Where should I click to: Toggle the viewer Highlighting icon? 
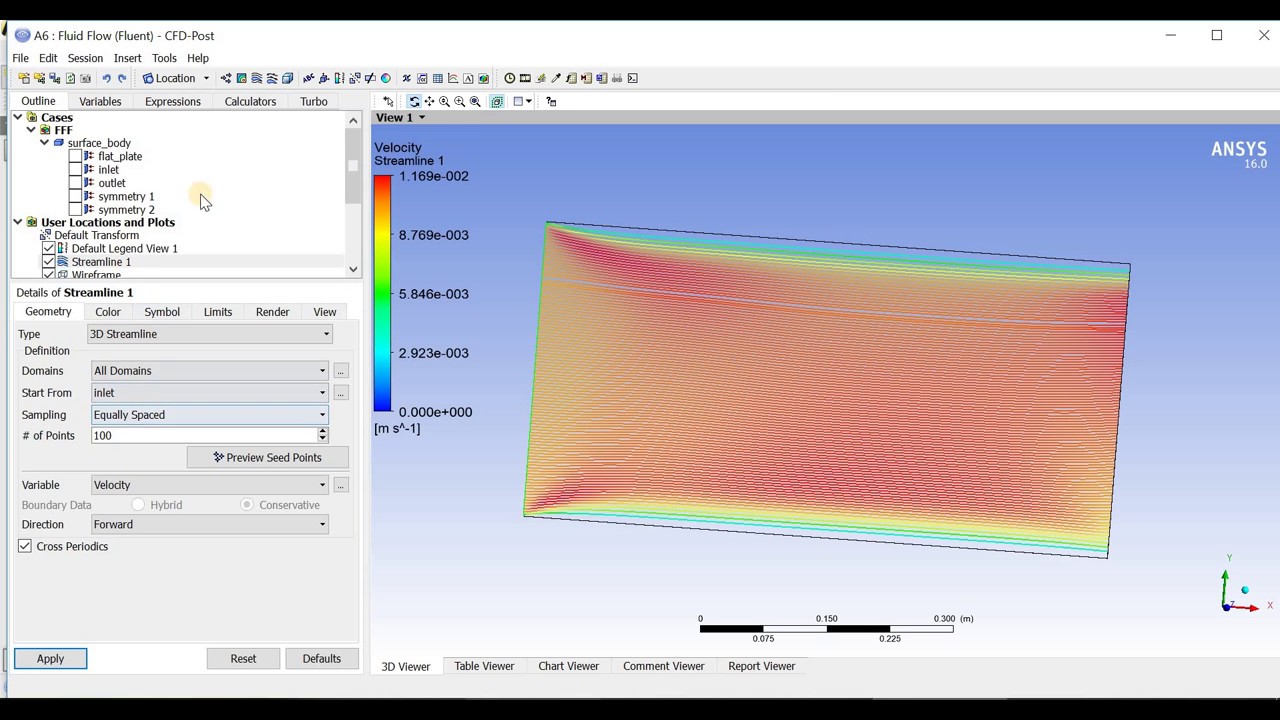pyautogui.click(x=497, y=101)
